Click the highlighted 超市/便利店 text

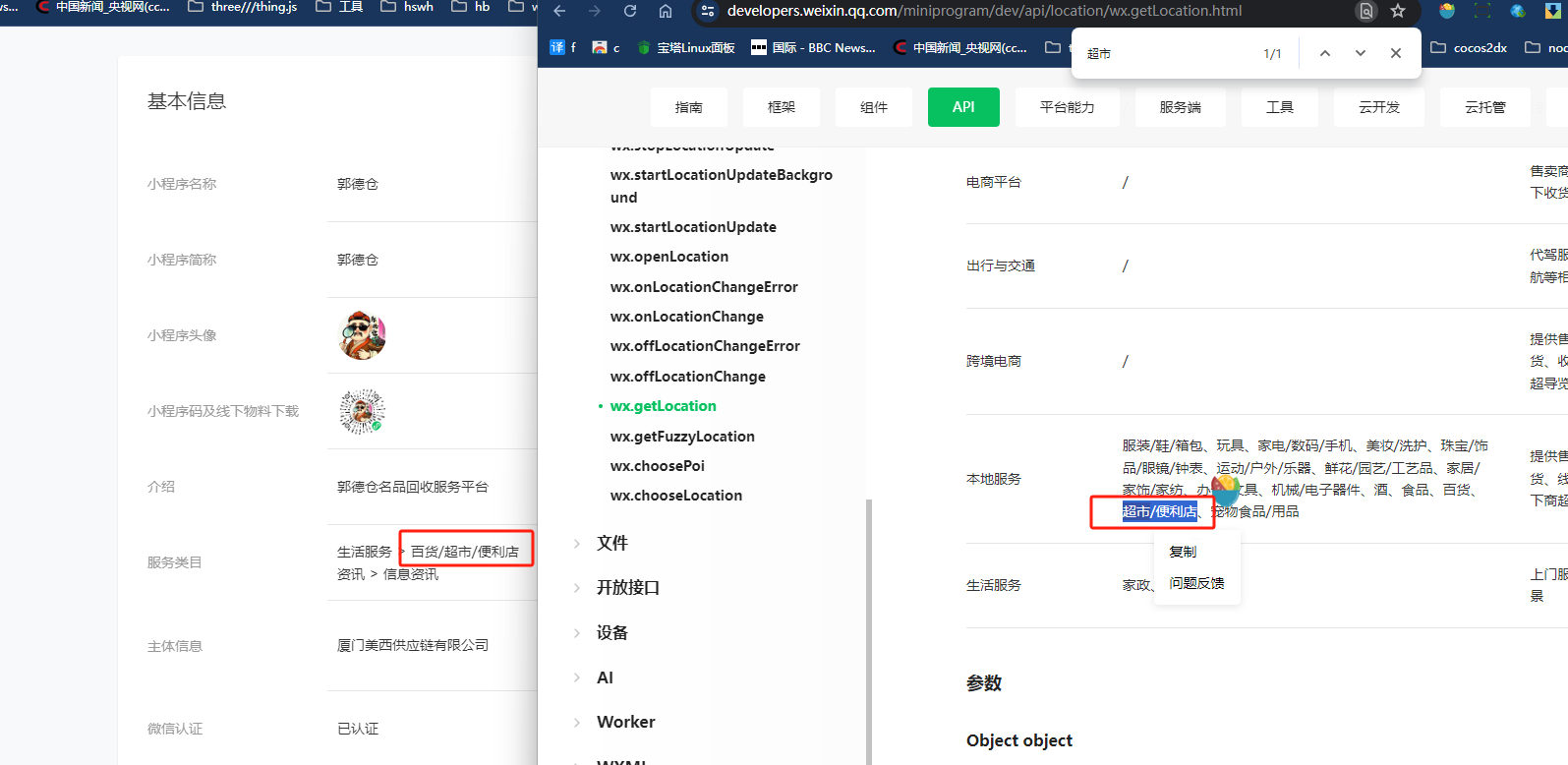click(1160, 511)
